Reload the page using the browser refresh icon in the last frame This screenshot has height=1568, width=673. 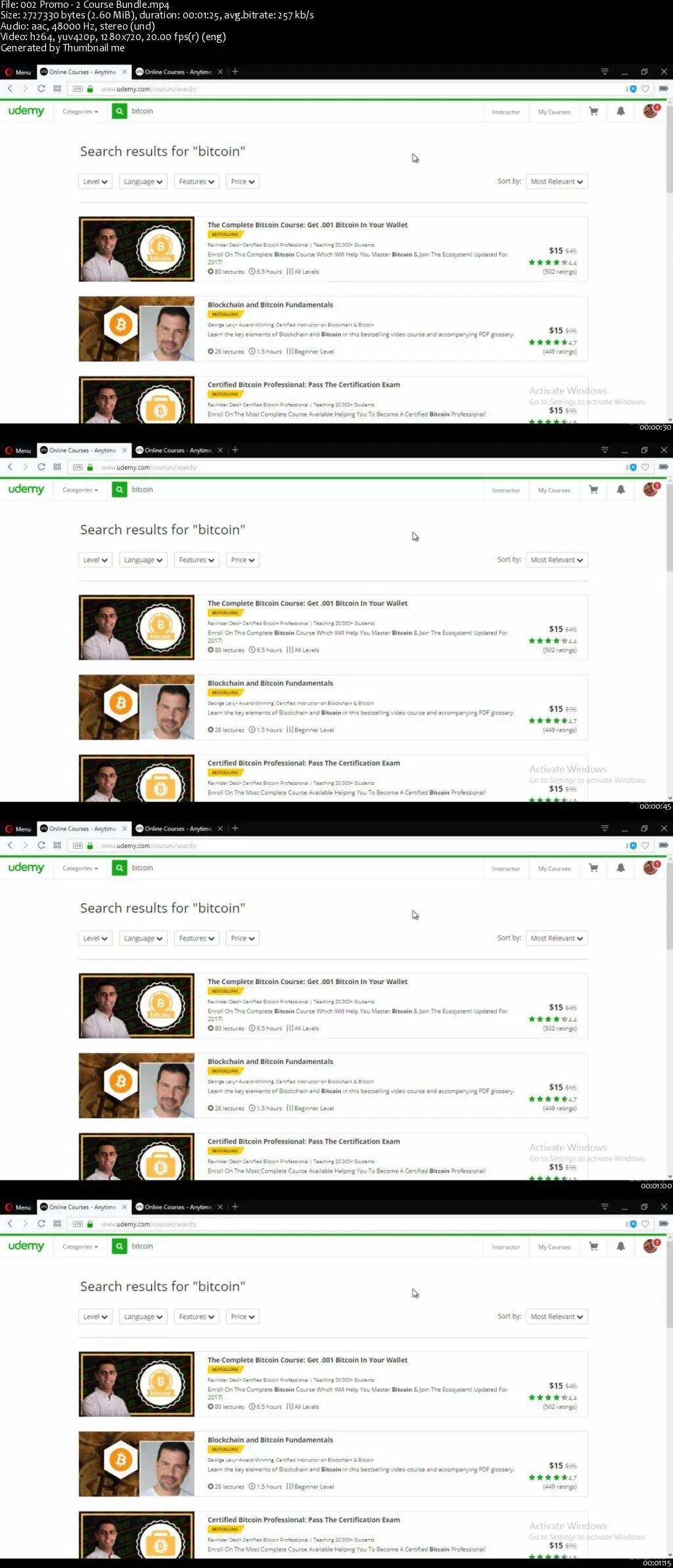41,1224
